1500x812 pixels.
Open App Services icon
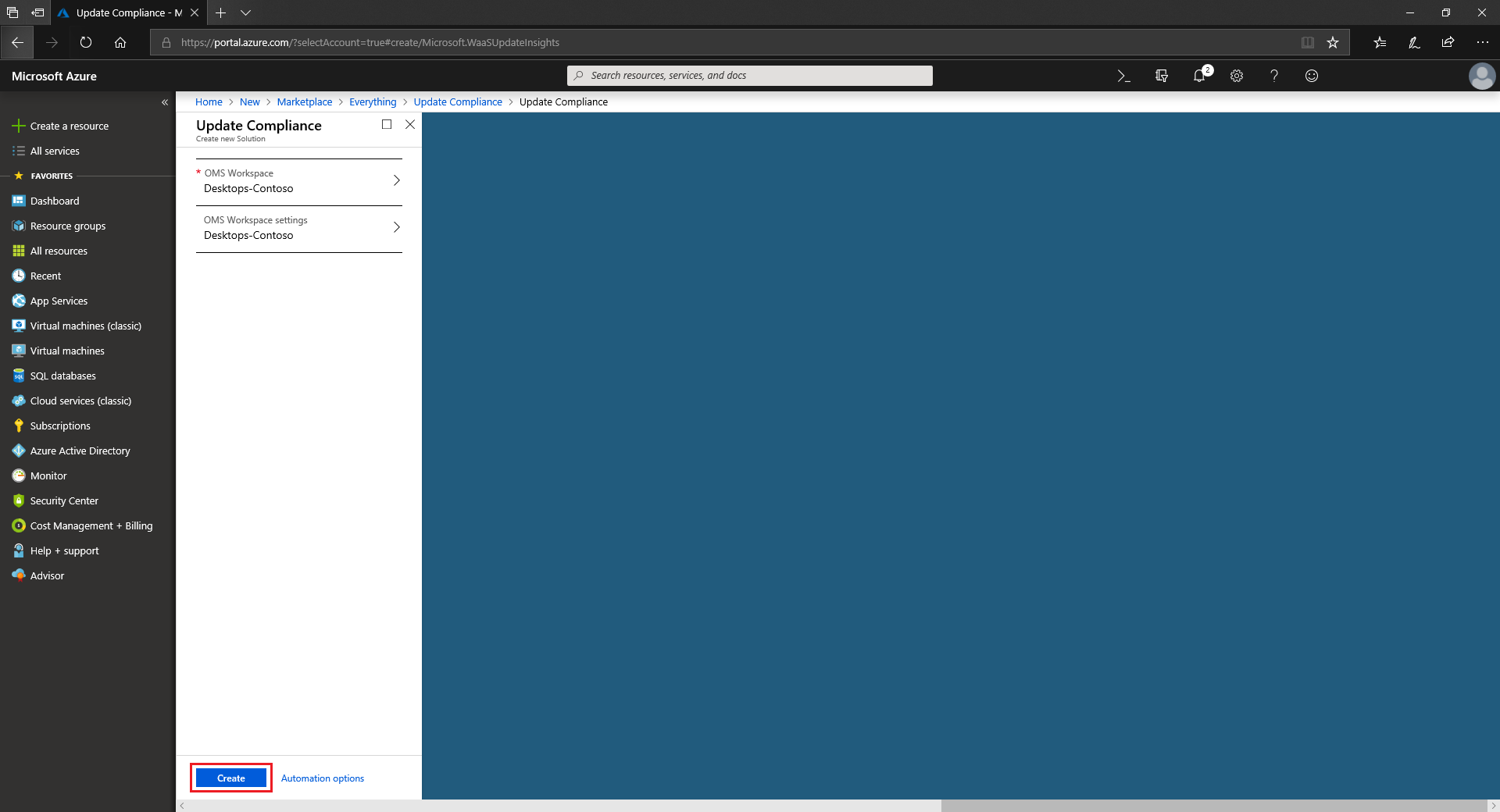click(x=19, y=301)
